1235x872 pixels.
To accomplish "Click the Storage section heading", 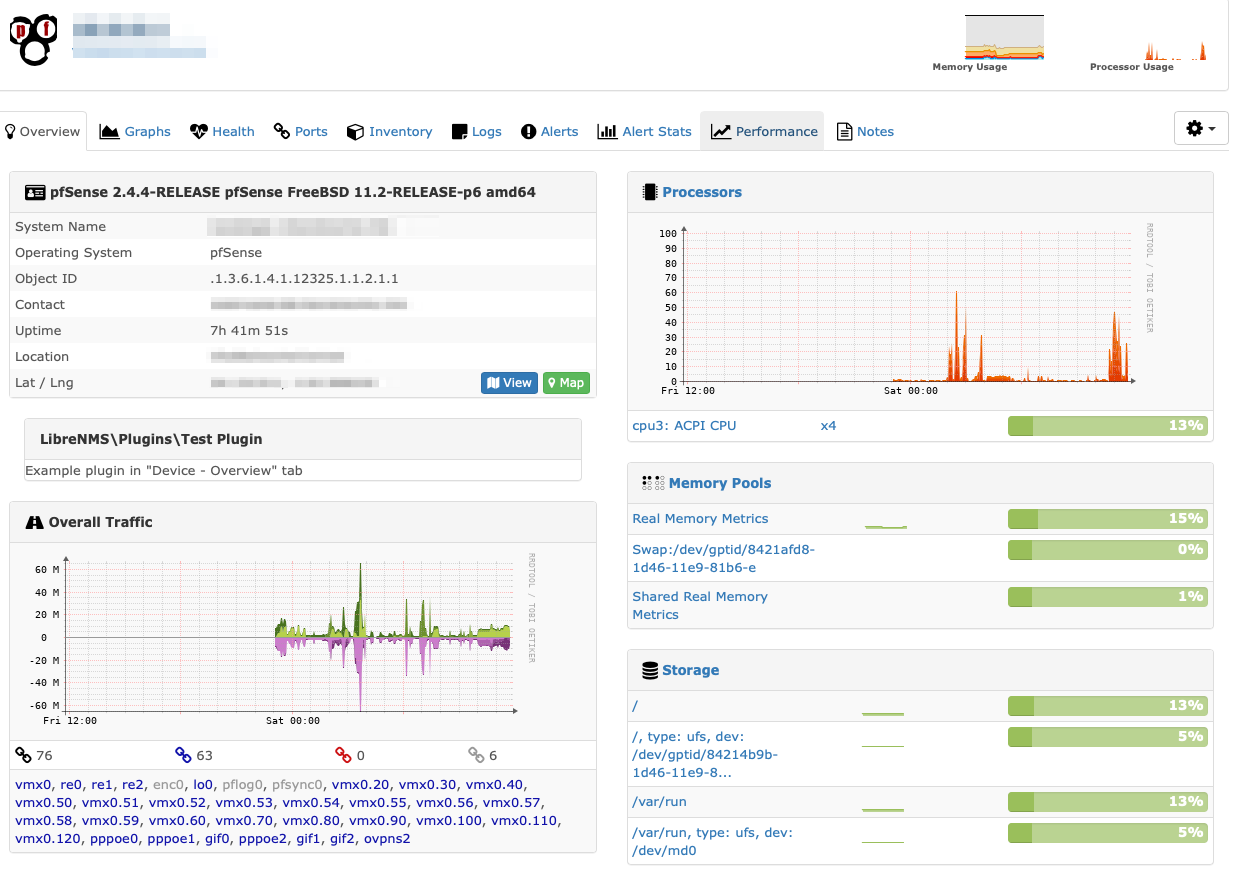I will (x=690, y=670).
